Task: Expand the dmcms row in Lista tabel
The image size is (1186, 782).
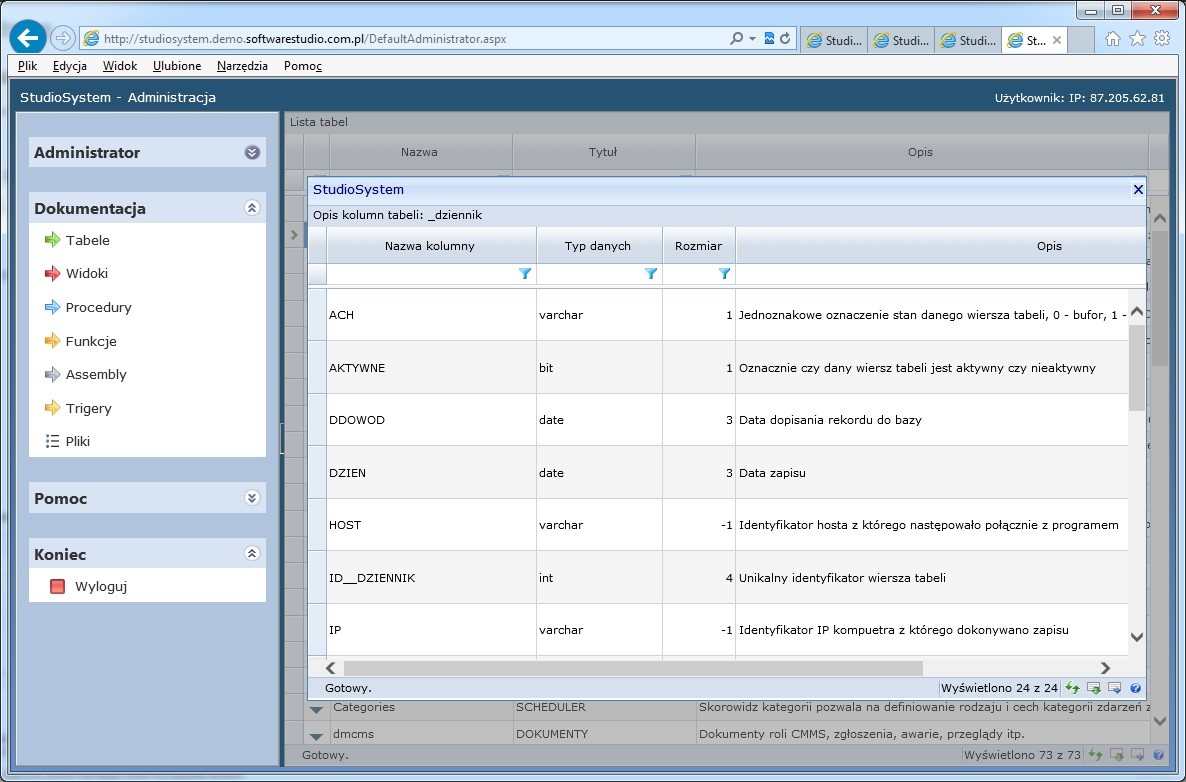Action: [316, 736]
